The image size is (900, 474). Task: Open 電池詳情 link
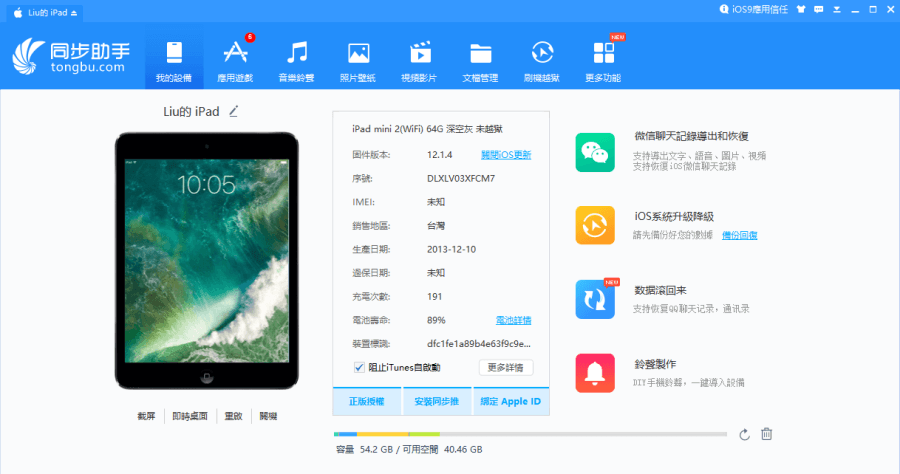click(x=513, y=320)
